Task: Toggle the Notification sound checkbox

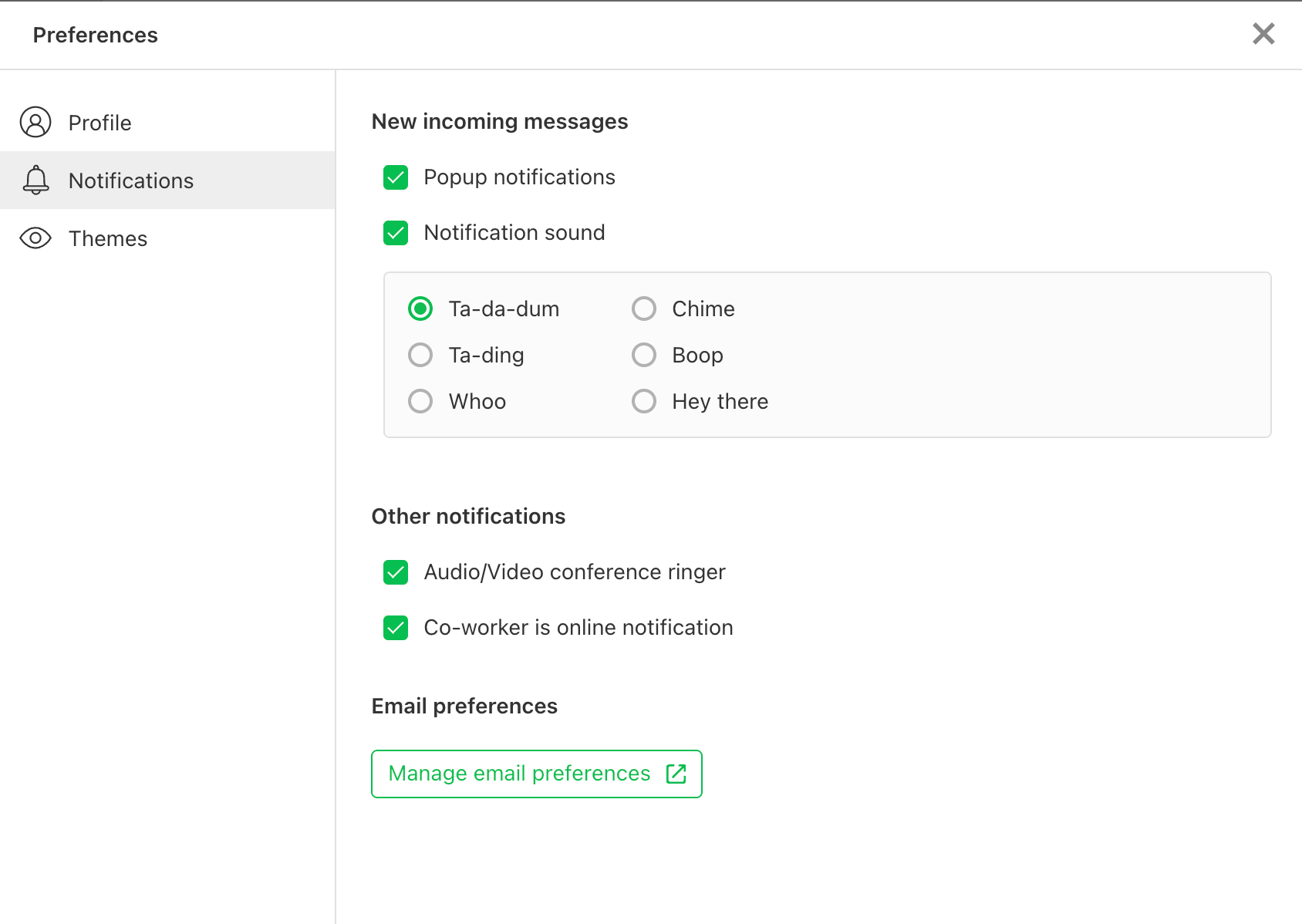Action: tap(396, 233)
